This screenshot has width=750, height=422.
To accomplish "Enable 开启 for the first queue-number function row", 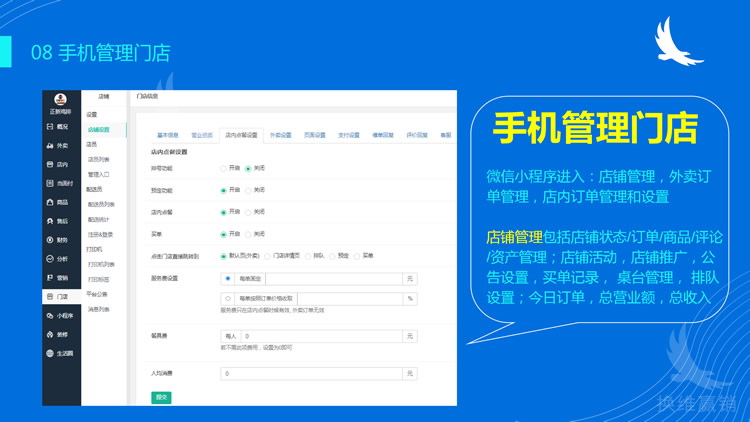I will point(223,168).
